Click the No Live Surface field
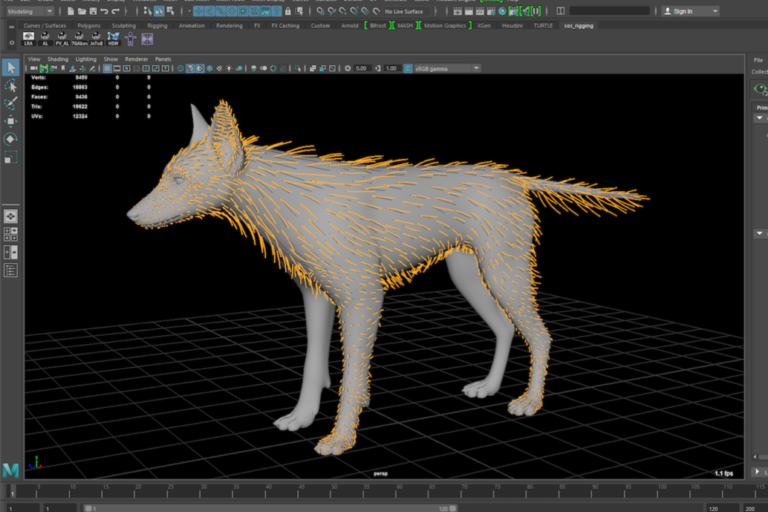 (405, 11)
